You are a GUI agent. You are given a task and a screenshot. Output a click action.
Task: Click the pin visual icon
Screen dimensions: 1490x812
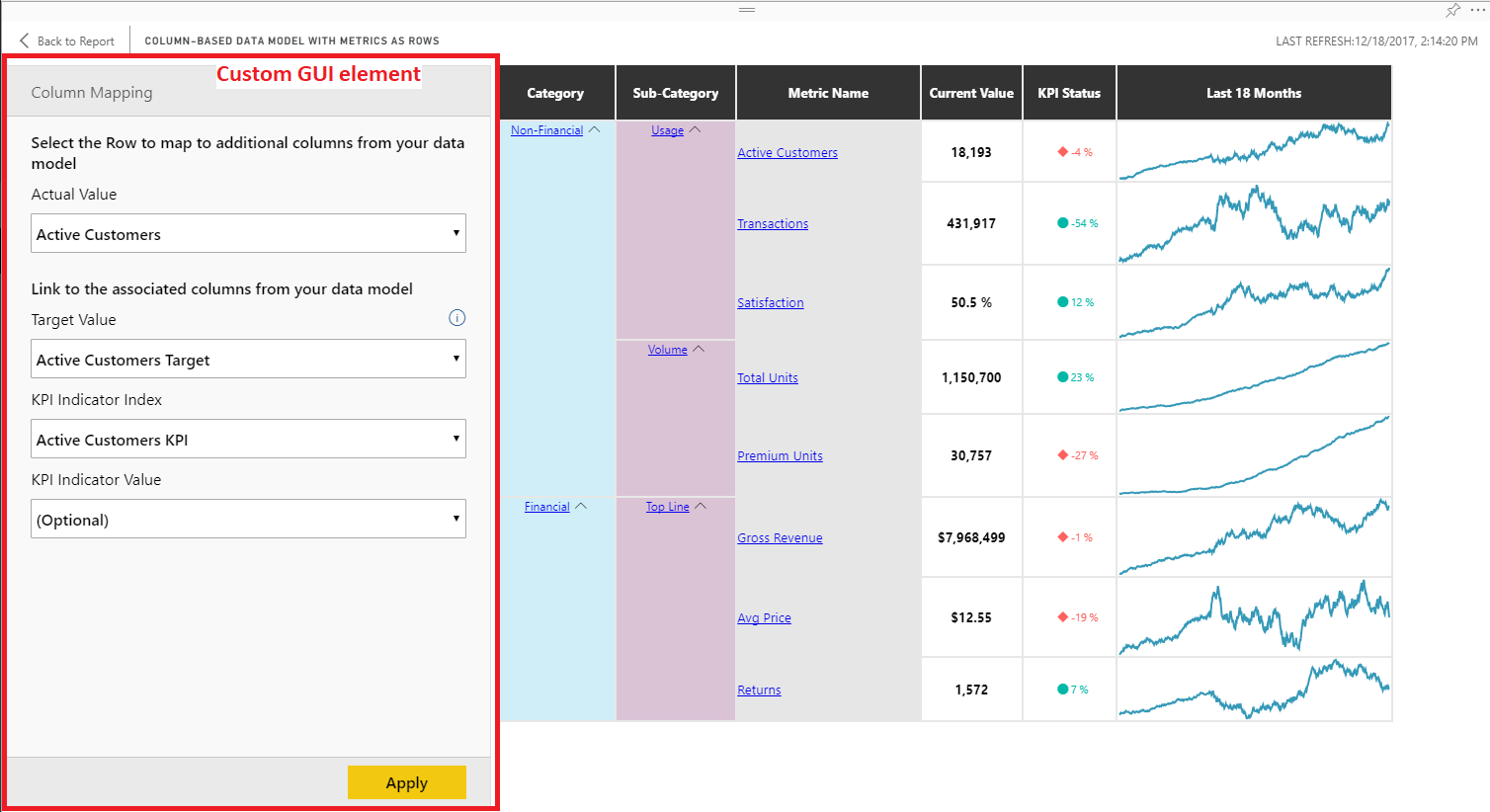click(1452, 10)
